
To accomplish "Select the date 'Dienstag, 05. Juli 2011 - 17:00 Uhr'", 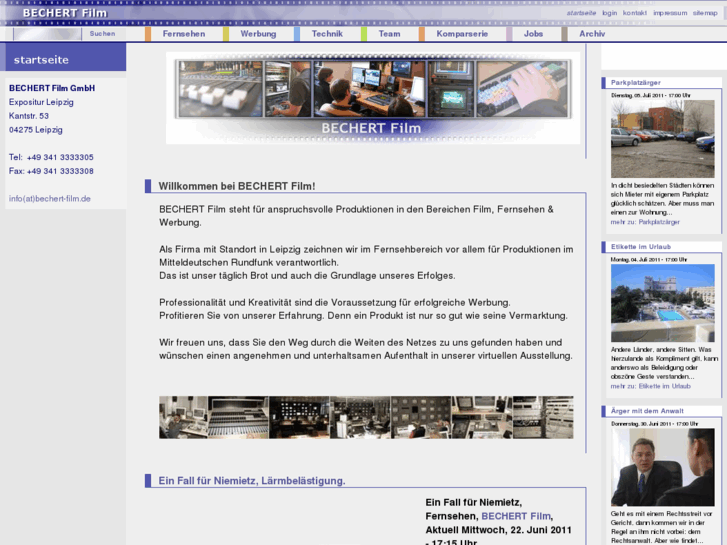I will tap(650, 96).
